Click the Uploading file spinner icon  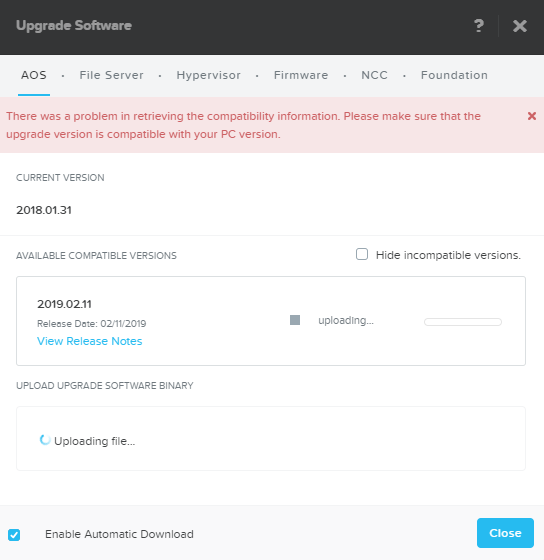coord(45,440)
